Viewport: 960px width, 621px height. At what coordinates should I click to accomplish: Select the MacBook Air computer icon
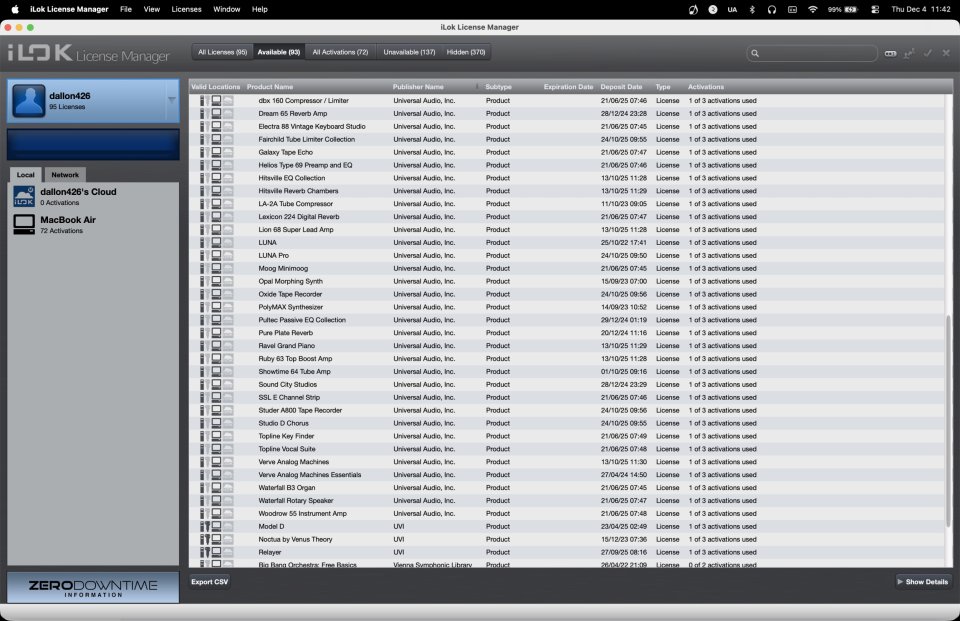point(24,225)
